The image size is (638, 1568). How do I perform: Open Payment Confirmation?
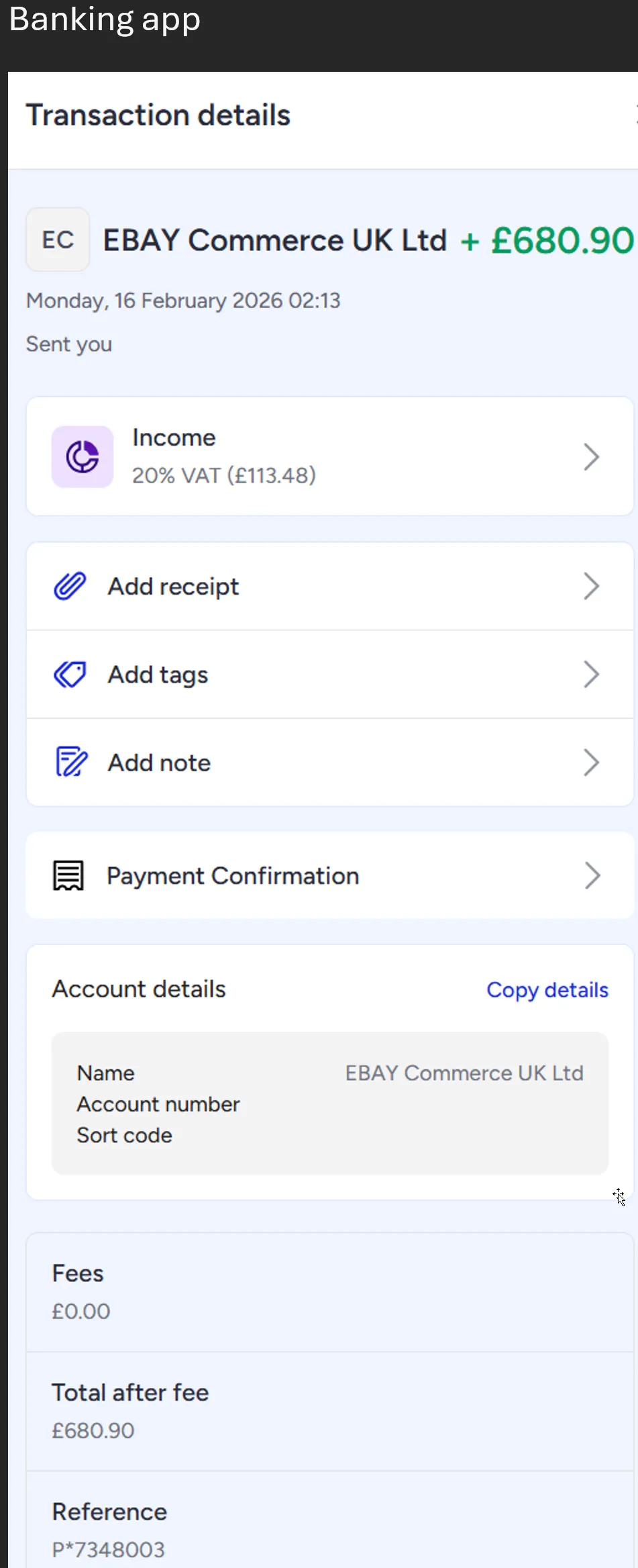tap(232, 875)
